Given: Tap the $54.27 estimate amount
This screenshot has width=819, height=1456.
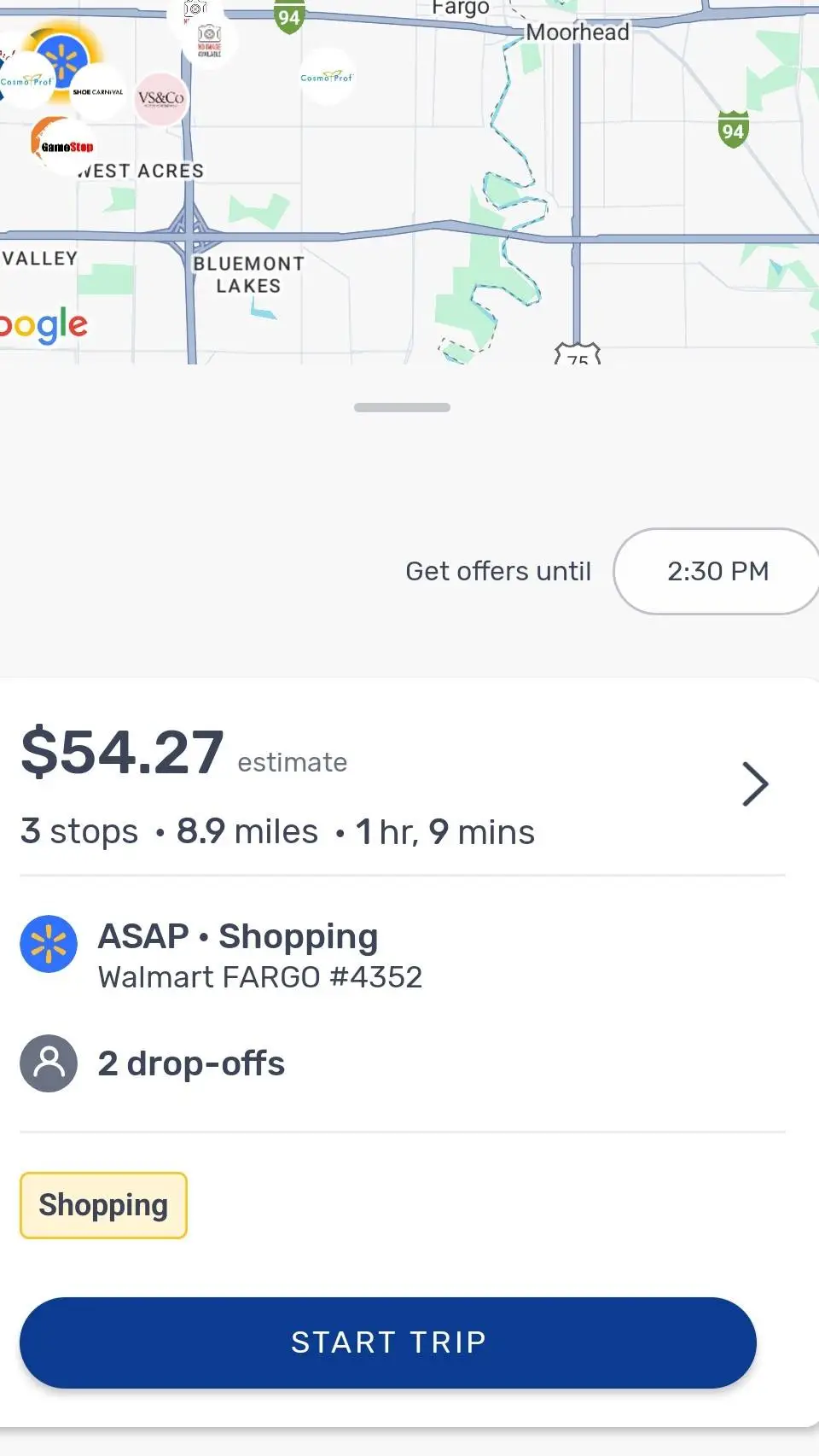Looking at the screenshot, I should click(x=123, y=753).
